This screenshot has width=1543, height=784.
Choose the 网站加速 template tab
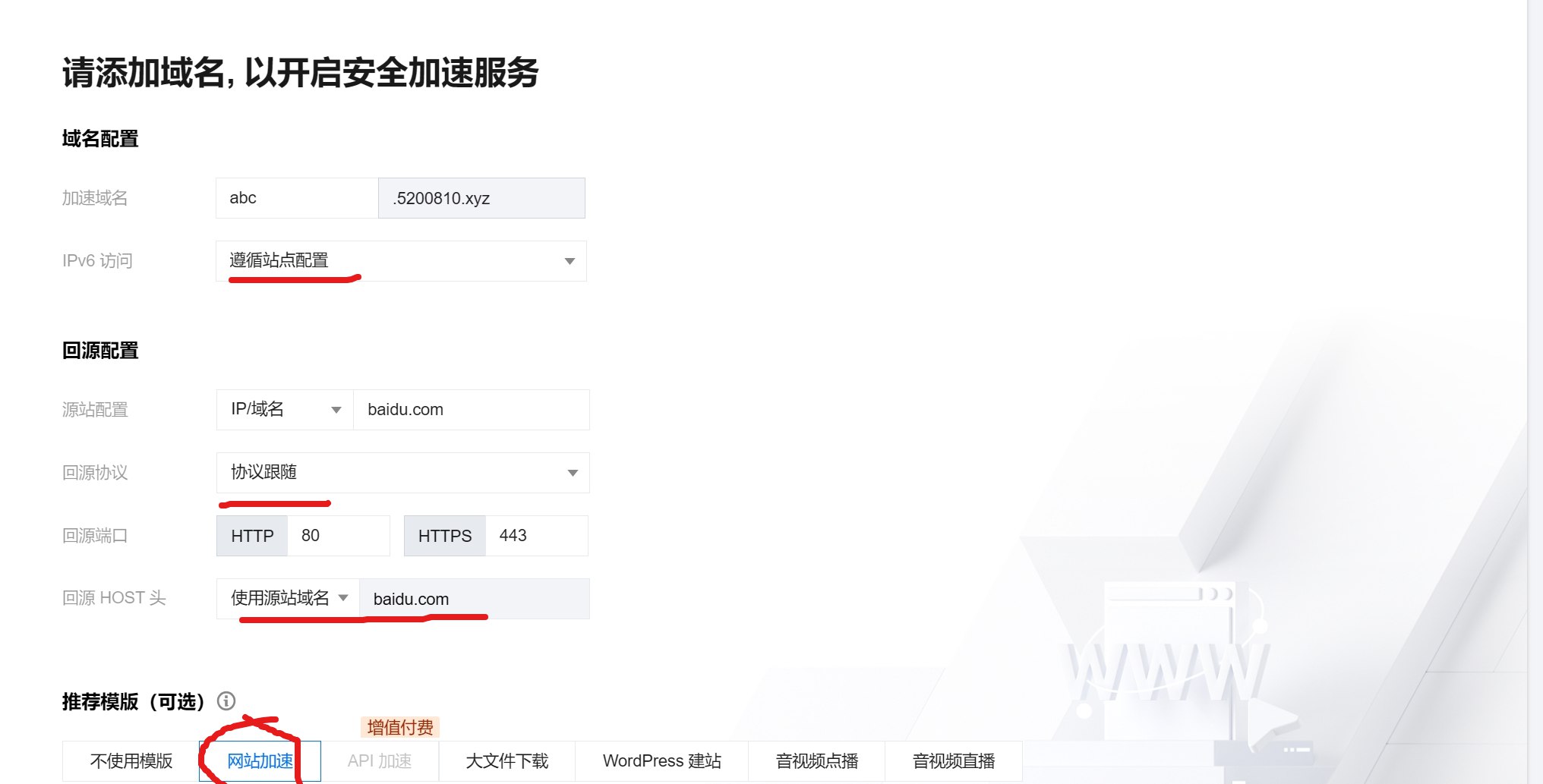point(260,760)
